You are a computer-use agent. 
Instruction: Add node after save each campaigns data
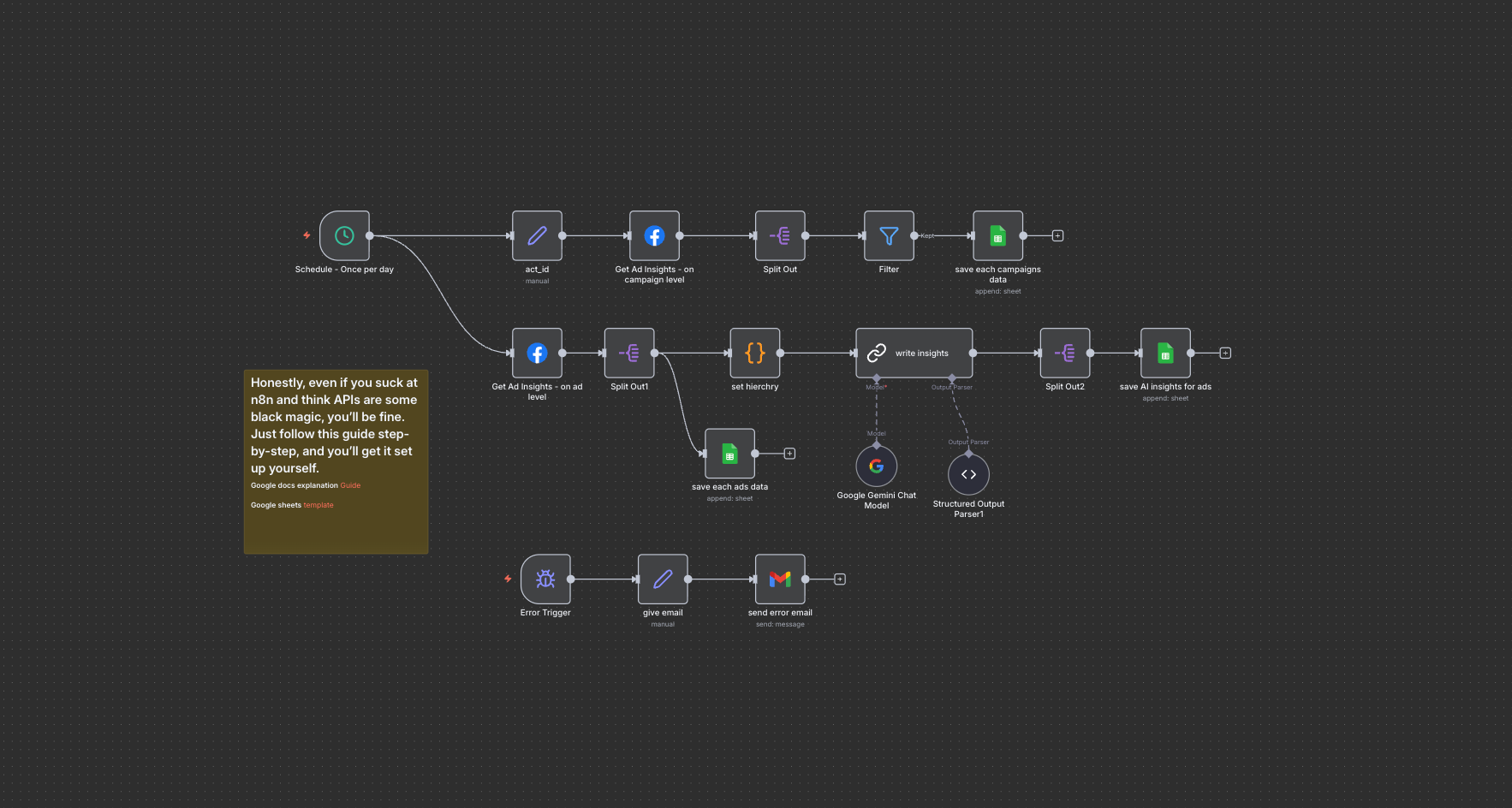(x=1057, y=235)
